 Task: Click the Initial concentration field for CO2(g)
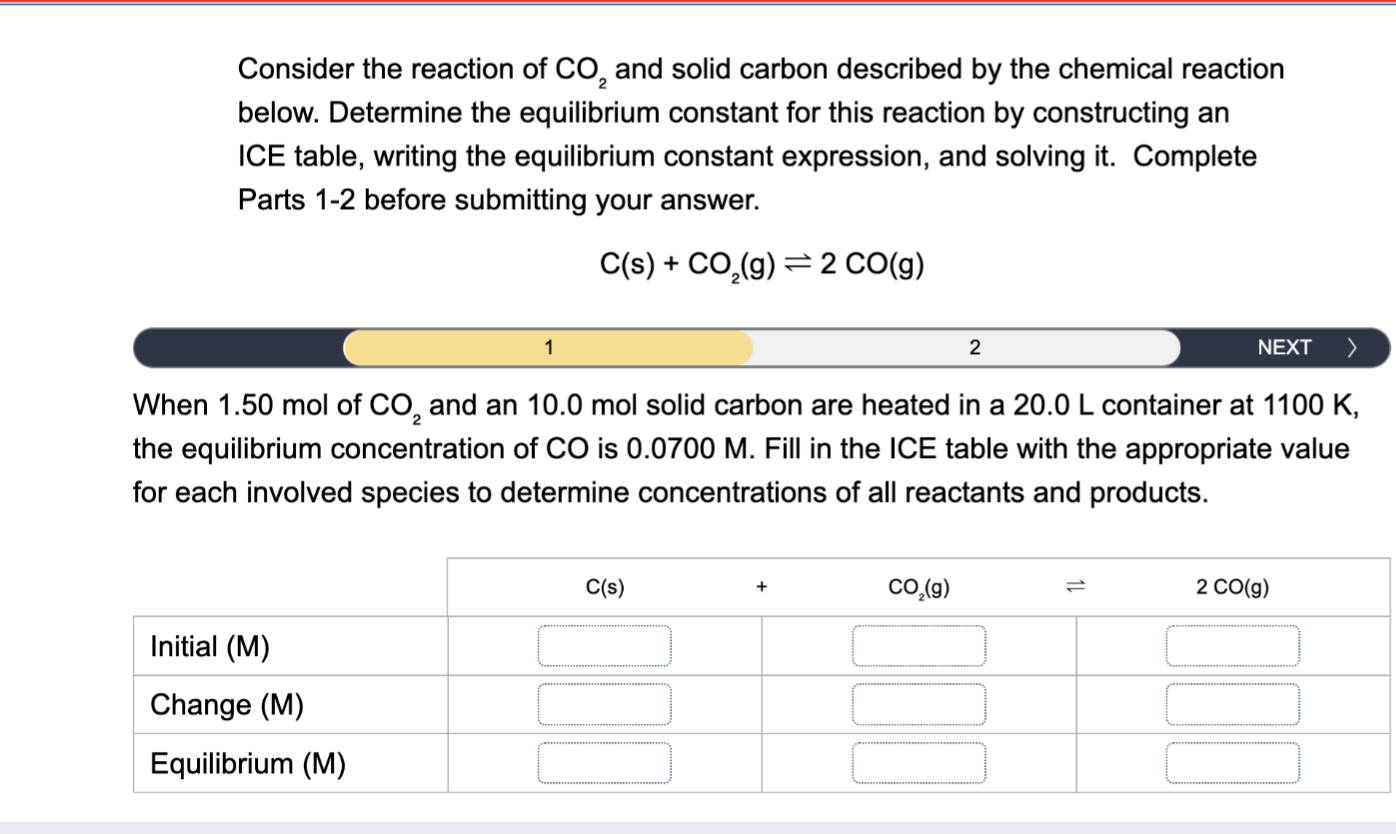pyautogui.click(x=919, y=645)
